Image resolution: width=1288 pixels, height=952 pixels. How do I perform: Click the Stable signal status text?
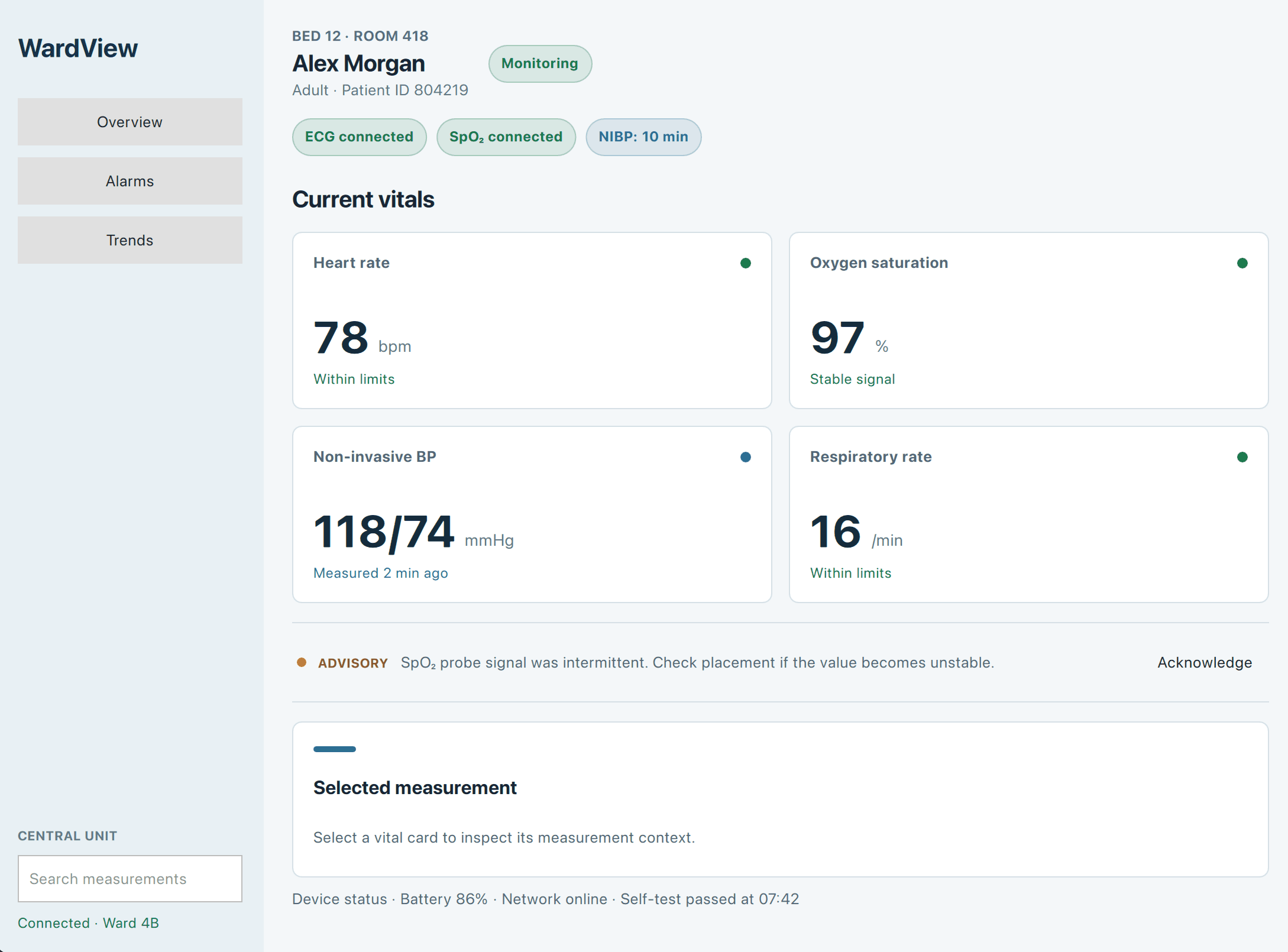(852, 379)
